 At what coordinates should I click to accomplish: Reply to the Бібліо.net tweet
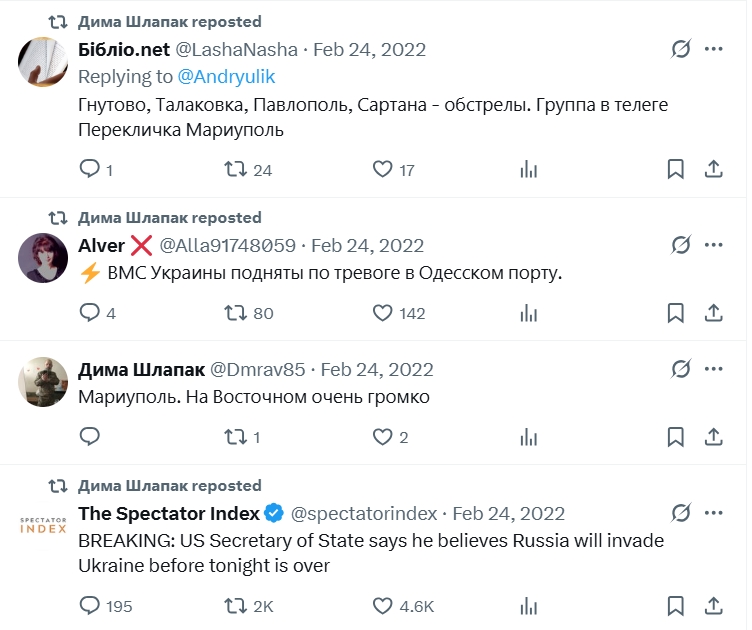point(90,169)
